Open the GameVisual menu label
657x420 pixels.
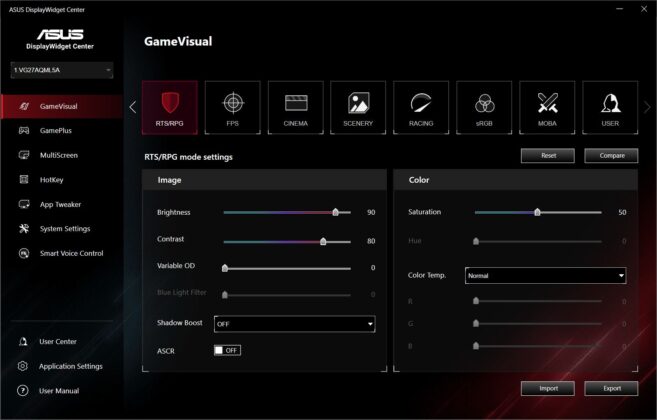(59, 106)
